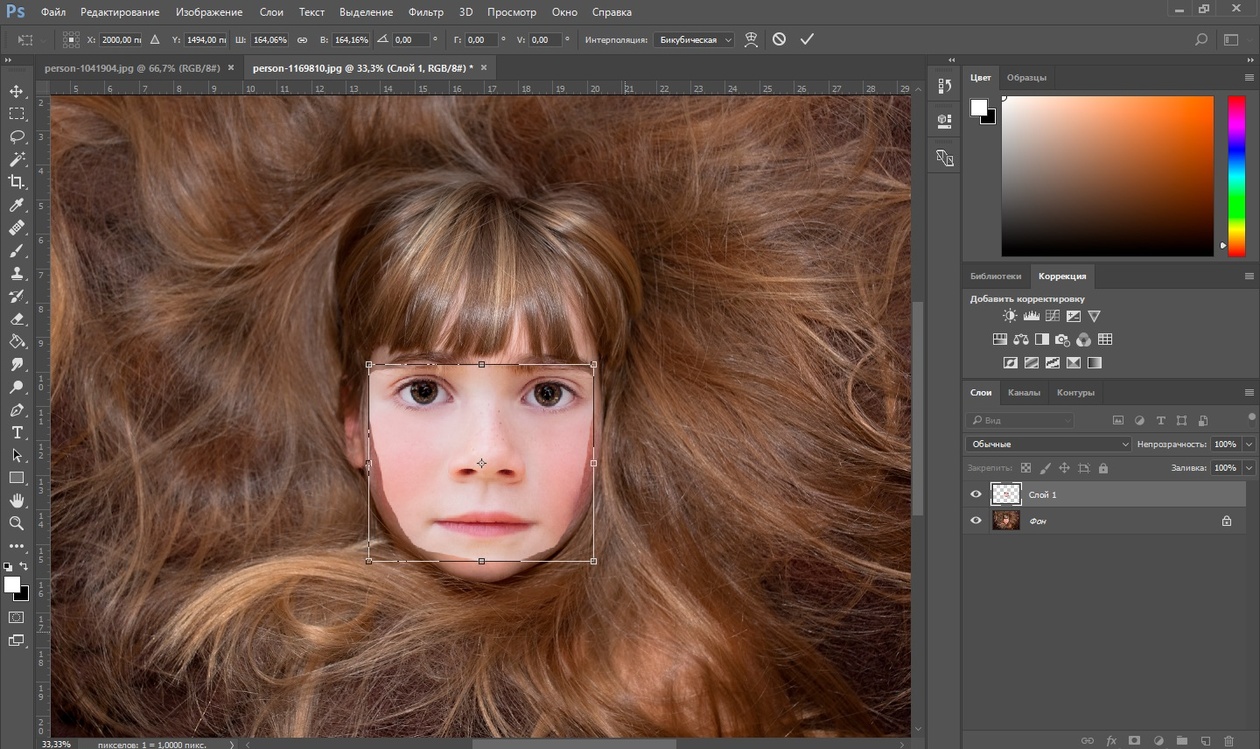Switch to the Каналы tab
The height and width of the screenshot is (749, 1260).
click(x=1023, y=392)
